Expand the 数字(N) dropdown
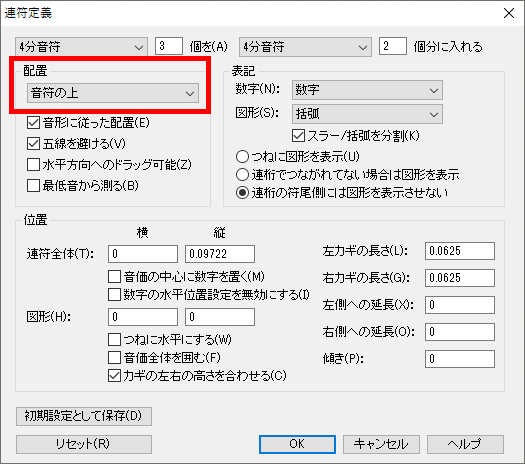Viewport: 525px width, 464px height. [367, 90]
